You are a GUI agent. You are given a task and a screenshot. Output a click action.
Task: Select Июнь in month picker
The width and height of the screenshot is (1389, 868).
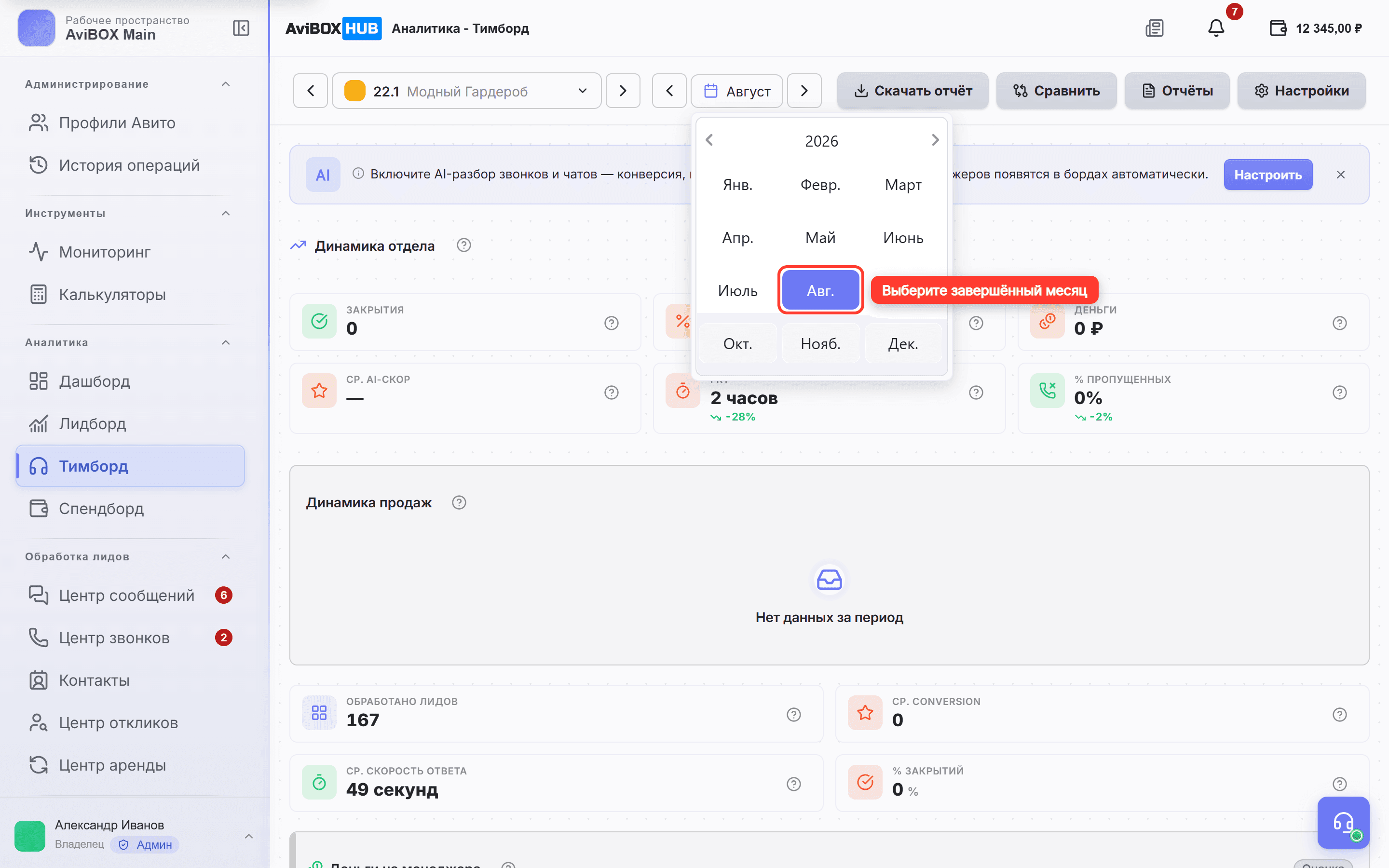coord(903,238)
